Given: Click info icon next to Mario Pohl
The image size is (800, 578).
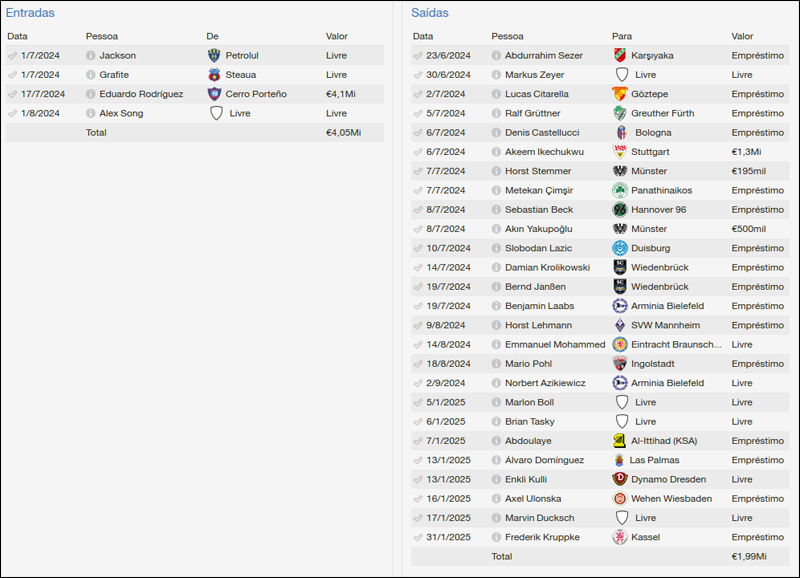Looking at the screenshot, I should click(497, 364).
